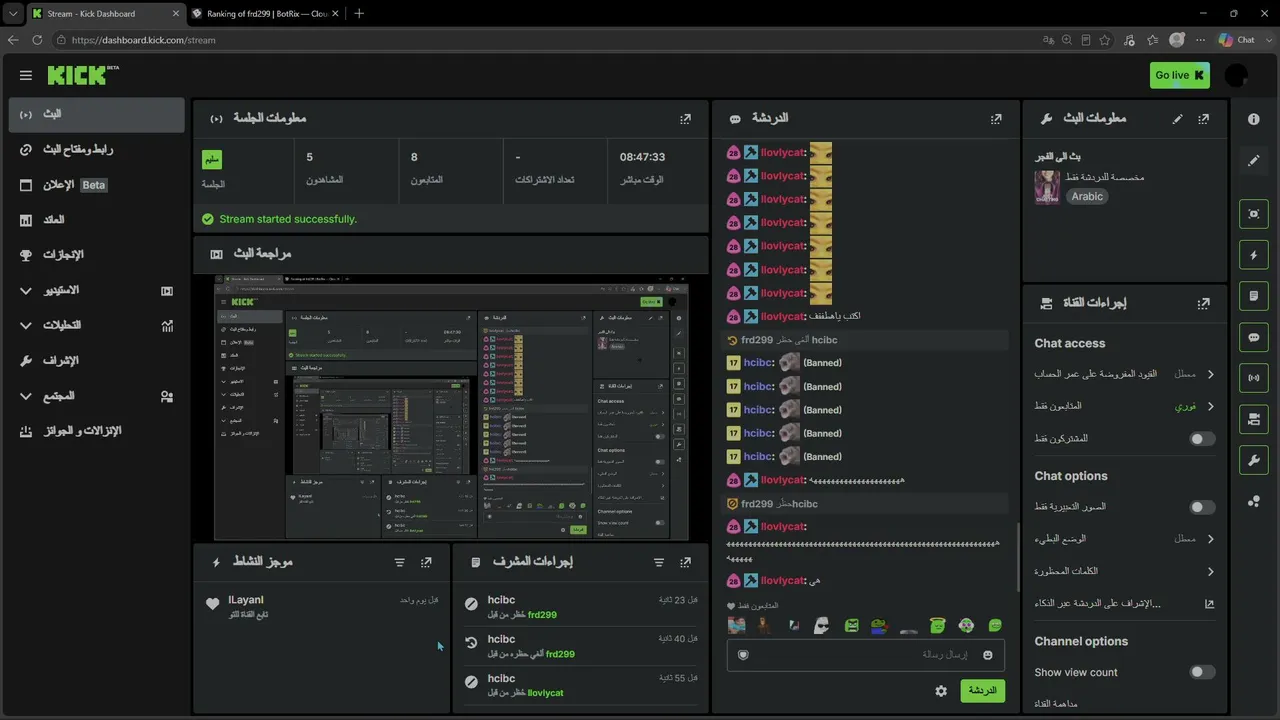Click frd299 in the 23-seconds ban entry

(x=542, y=615)
